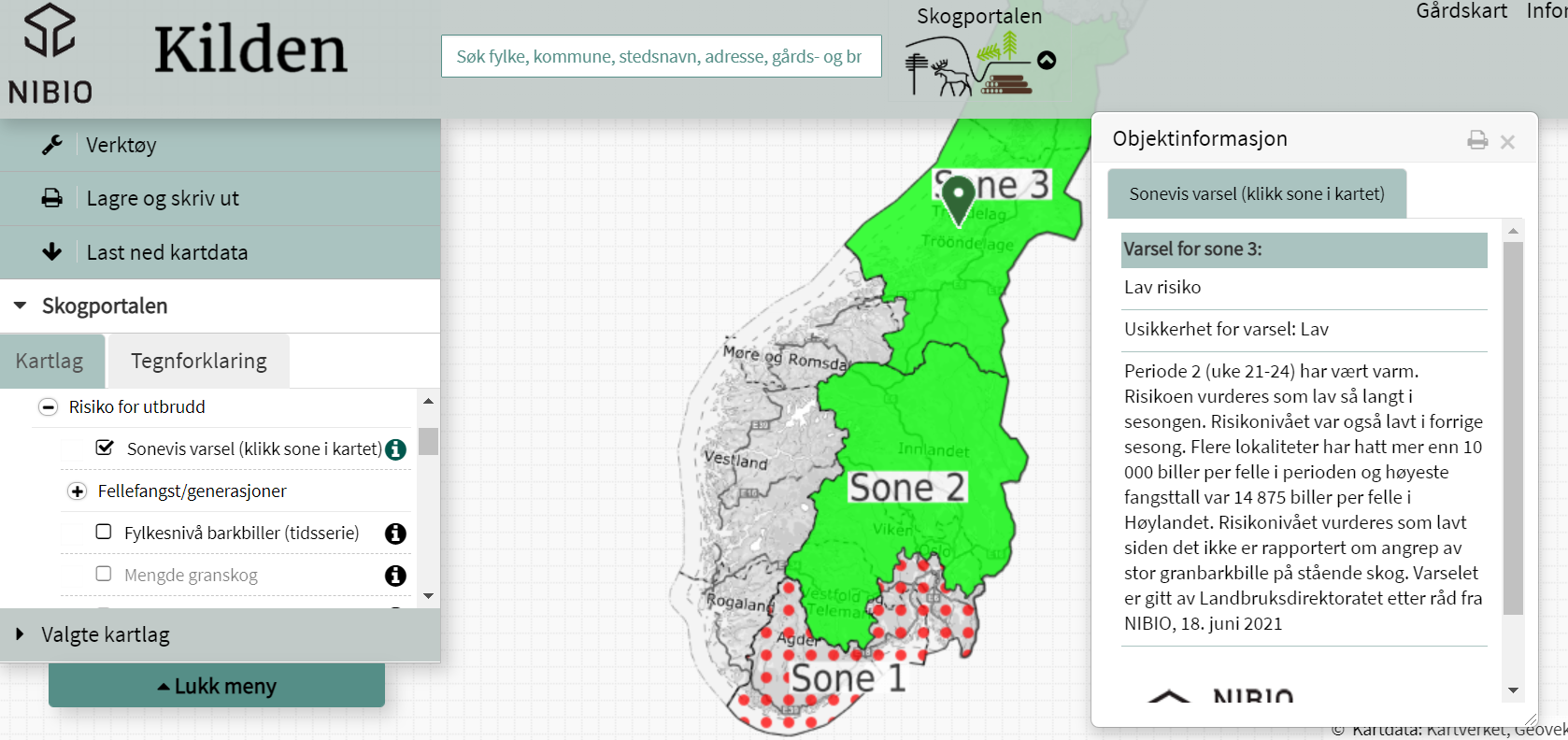The height and width of the screenshot is (740, 1568).
Task: Check the Mengde granskog checkbox
Action: [104, 574]
